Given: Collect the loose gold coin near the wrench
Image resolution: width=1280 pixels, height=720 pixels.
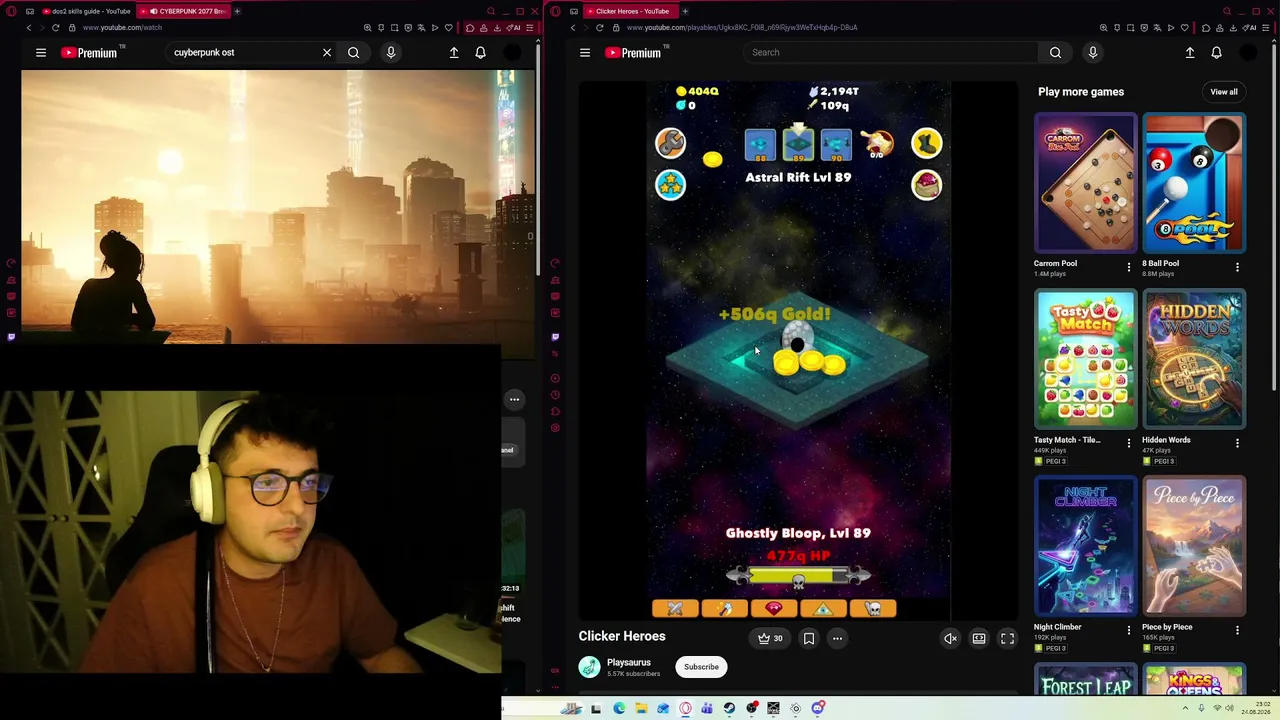Looking at the screenshot, I should (x=712, y=159).
